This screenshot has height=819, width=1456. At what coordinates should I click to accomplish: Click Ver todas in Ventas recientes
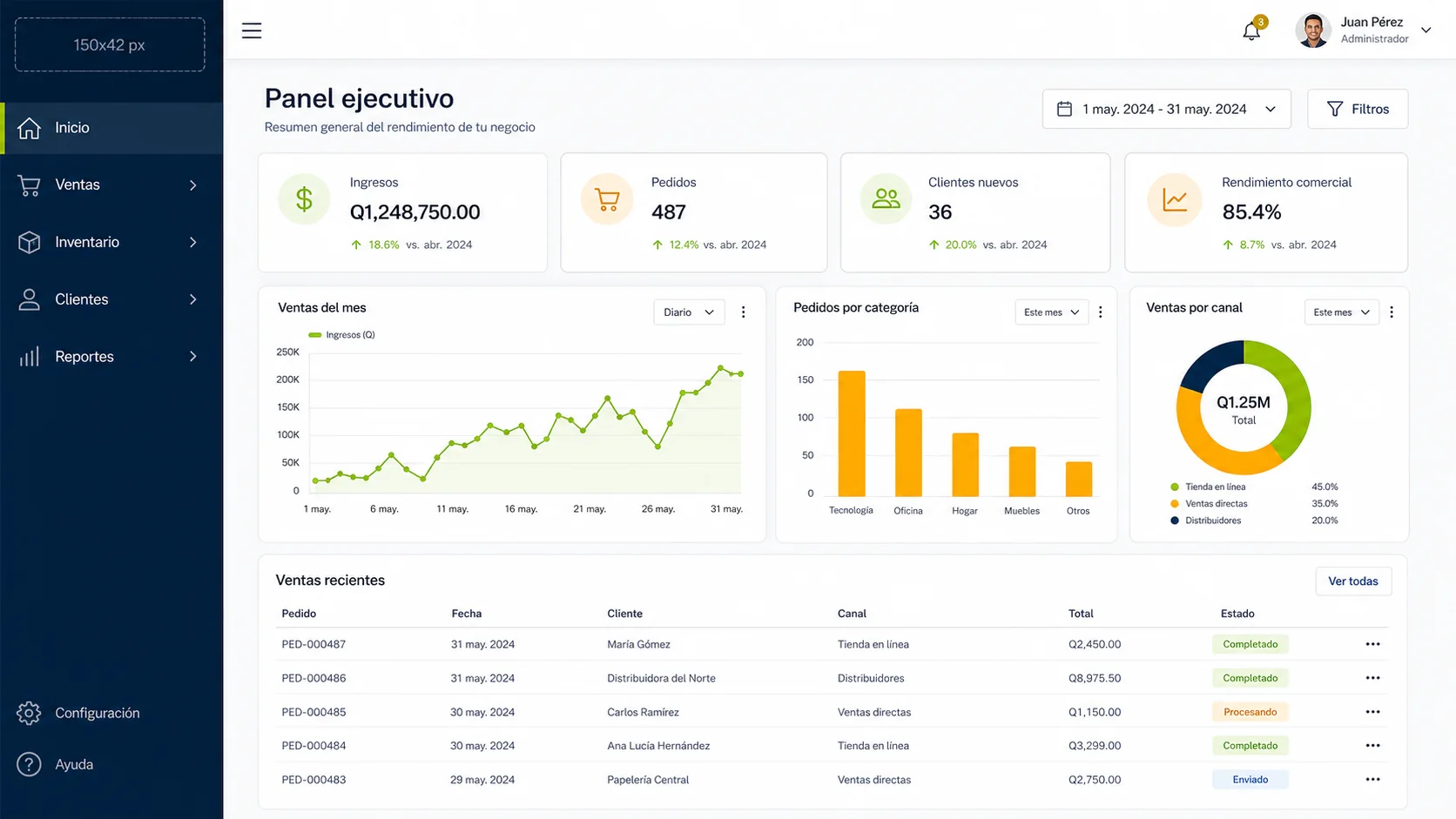tap(1353, 581)
